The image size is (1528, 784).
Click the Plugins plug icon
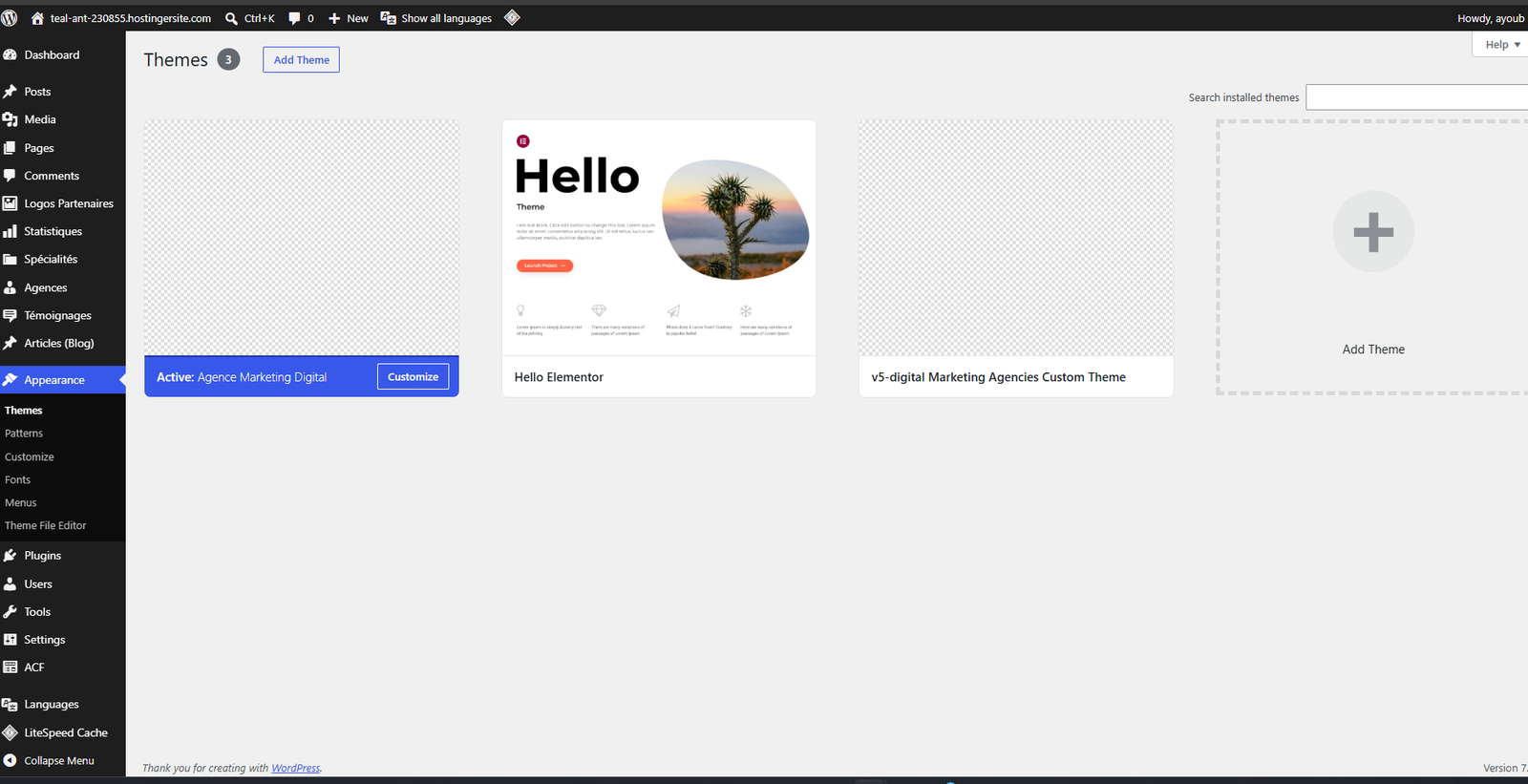(x=11, y=556)
